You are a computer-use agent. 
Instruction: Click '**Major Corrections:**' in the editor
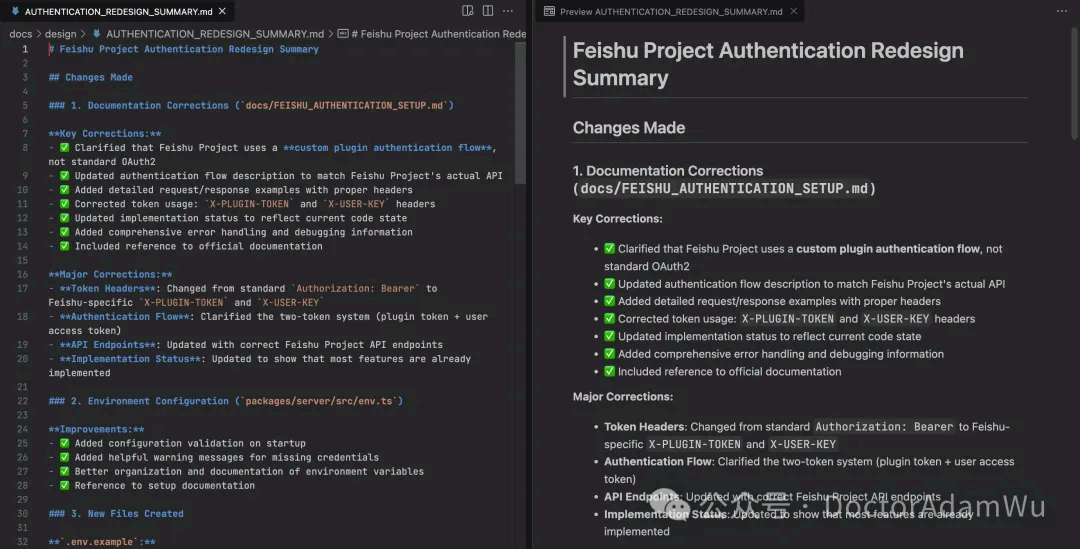pyautogui.click(x=110, y=274)
